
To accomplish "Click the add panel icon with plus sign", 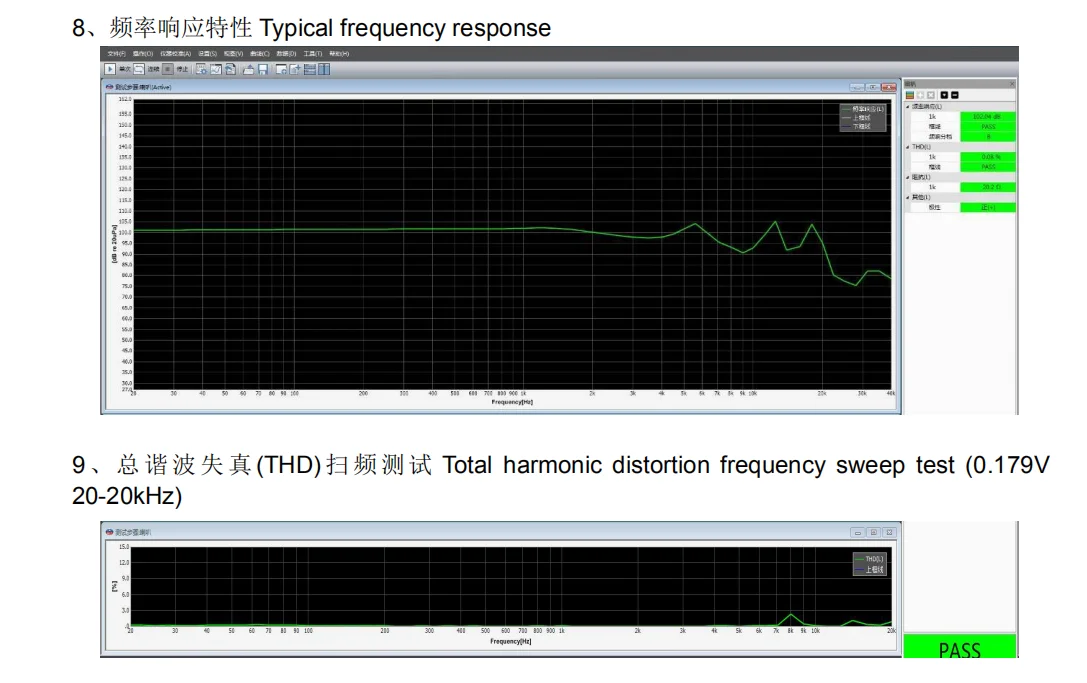I will pos(295,69).
